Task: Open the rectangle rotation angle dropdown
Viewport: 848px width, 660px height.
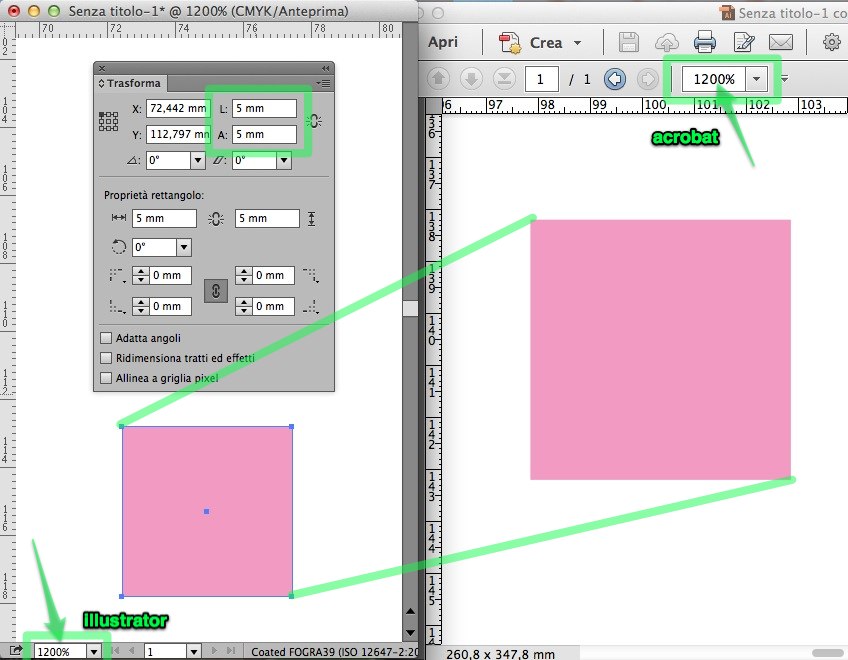Action: [x=184, y=247]
